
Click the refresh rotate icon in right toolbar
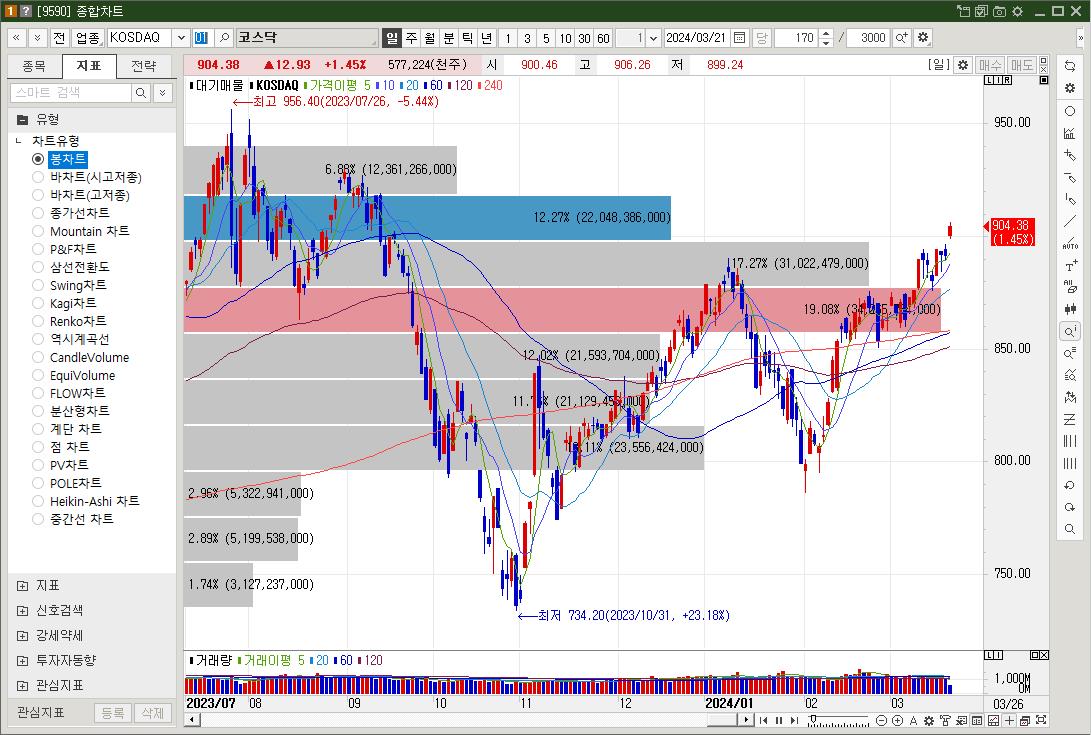[1070, 66]
